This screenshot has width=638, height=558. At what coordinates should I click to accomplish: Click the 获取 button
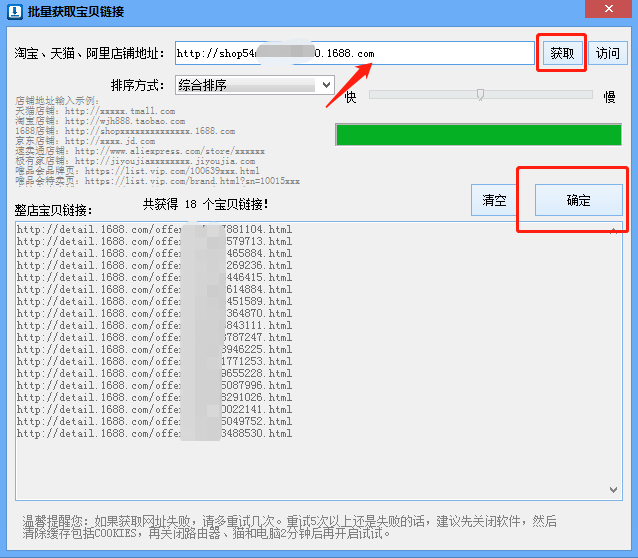562,53
